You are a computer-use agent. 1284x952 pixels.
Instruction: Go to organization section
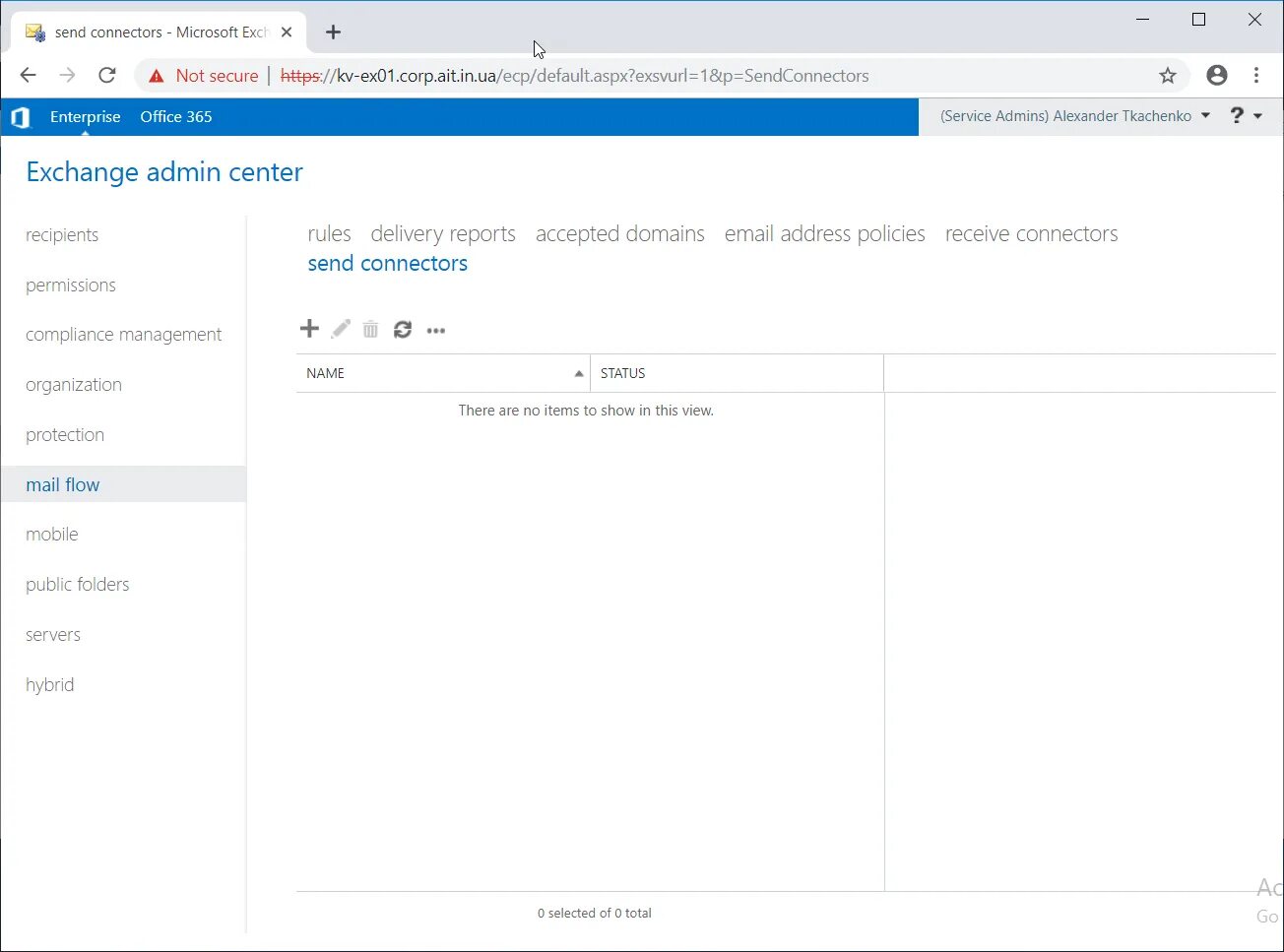click(x=74, y=385)
